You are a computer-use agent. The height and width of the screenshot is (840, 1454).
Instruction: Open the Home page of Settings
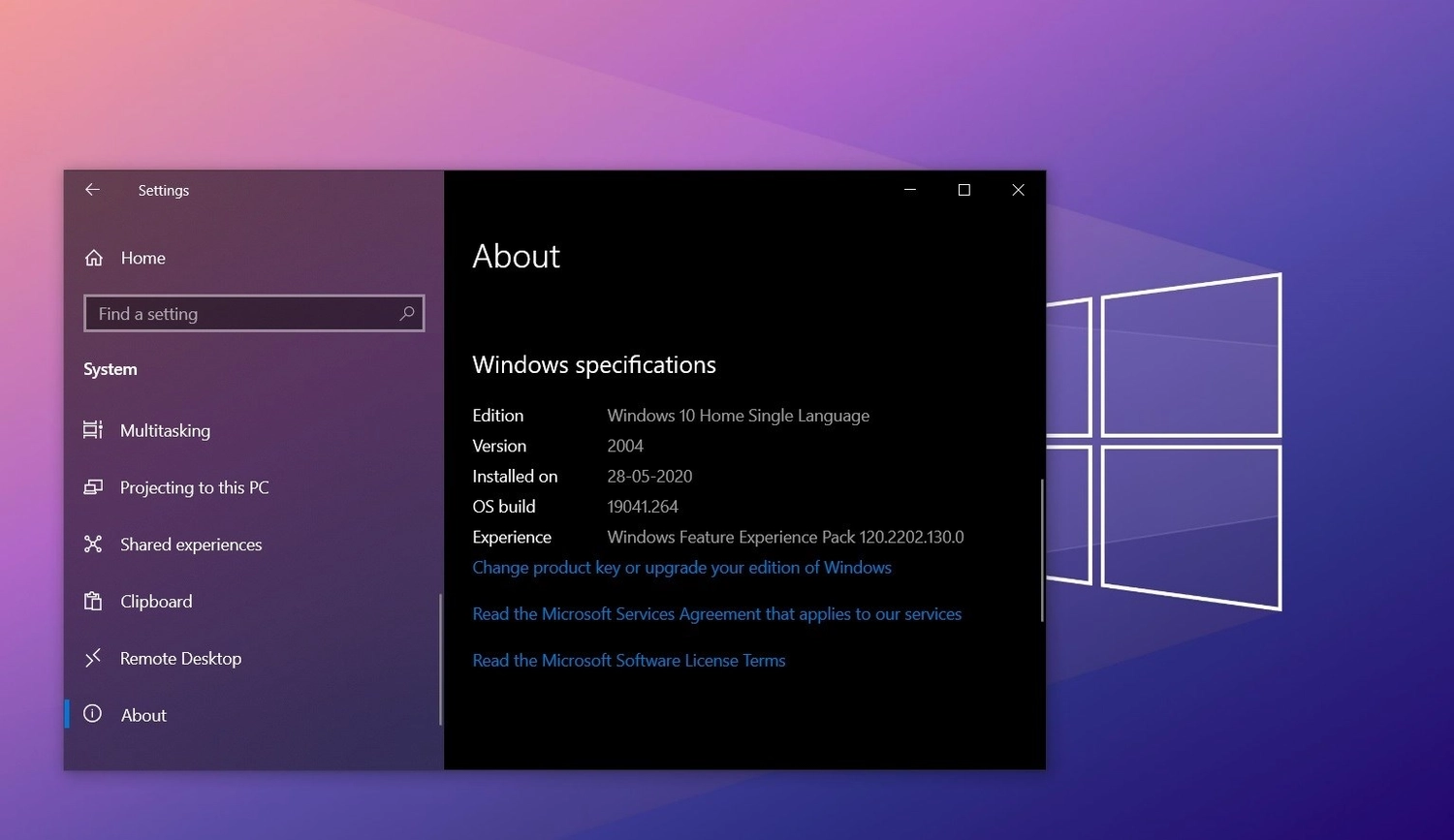(142, 258)
